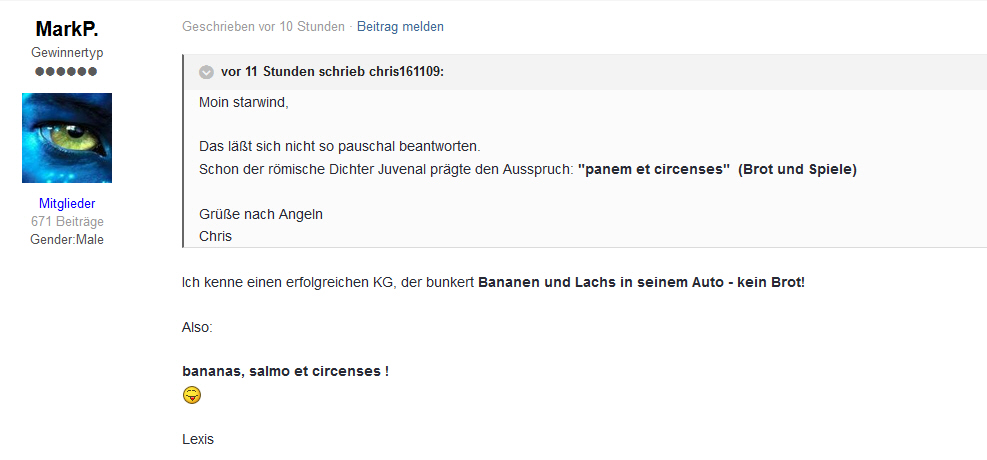Click the rank dots under Gewinnertyp
The image size is (987, 460).
click(x=66, y=71)
